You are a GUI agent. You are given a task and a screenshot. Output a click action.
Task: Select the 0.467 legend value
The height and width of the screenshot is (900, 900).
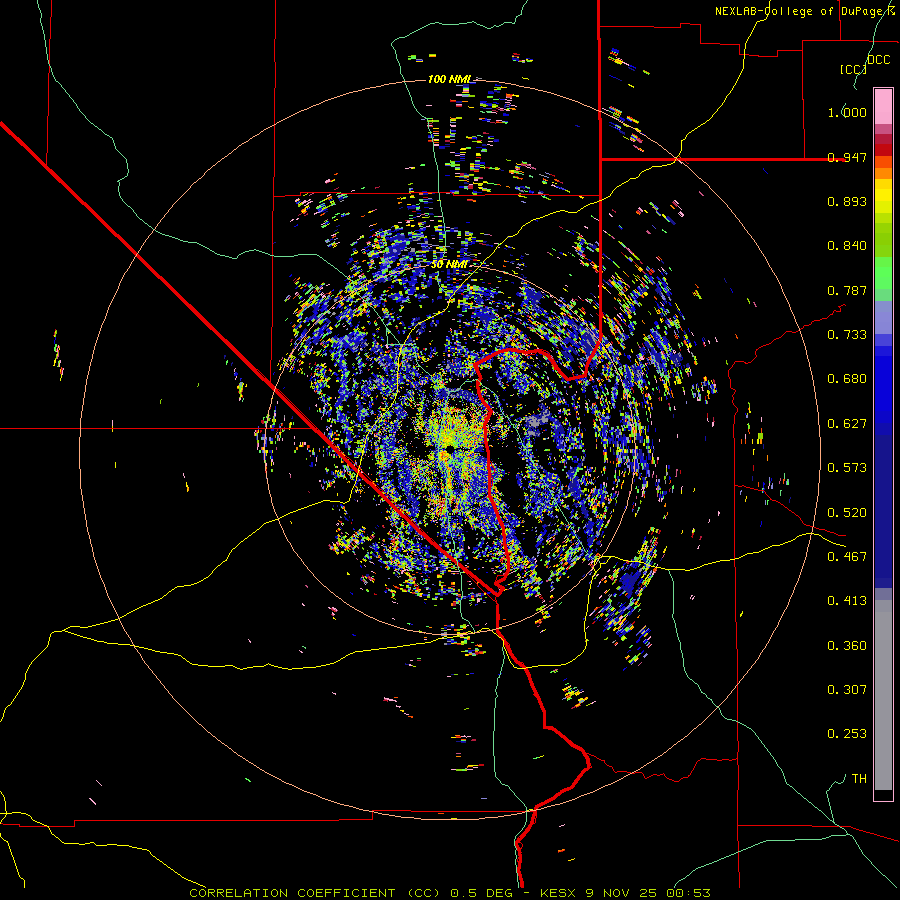coord(847,557)
